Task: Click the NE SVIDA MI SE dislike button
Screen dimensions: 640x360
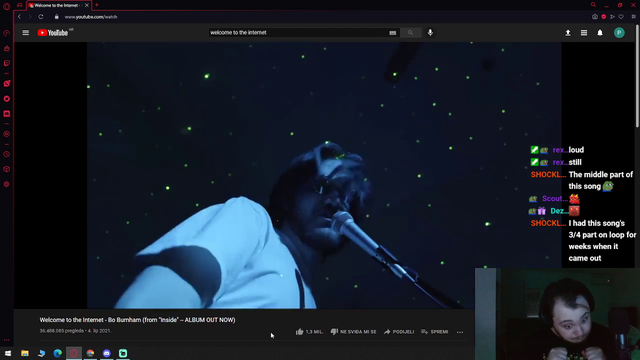Action: 353,332
